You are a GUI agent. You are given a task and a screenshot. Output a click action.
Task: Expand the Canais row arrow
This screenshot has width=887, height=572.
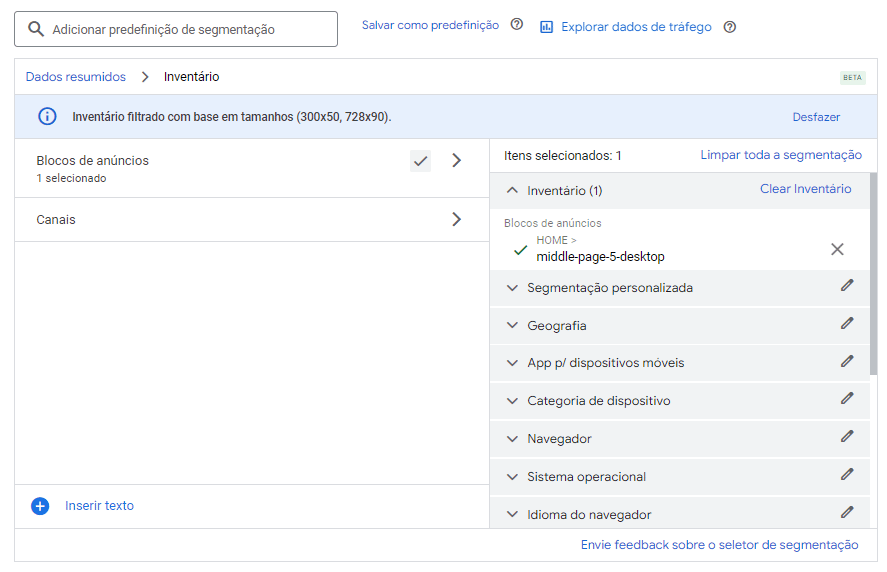click(457, 220)
